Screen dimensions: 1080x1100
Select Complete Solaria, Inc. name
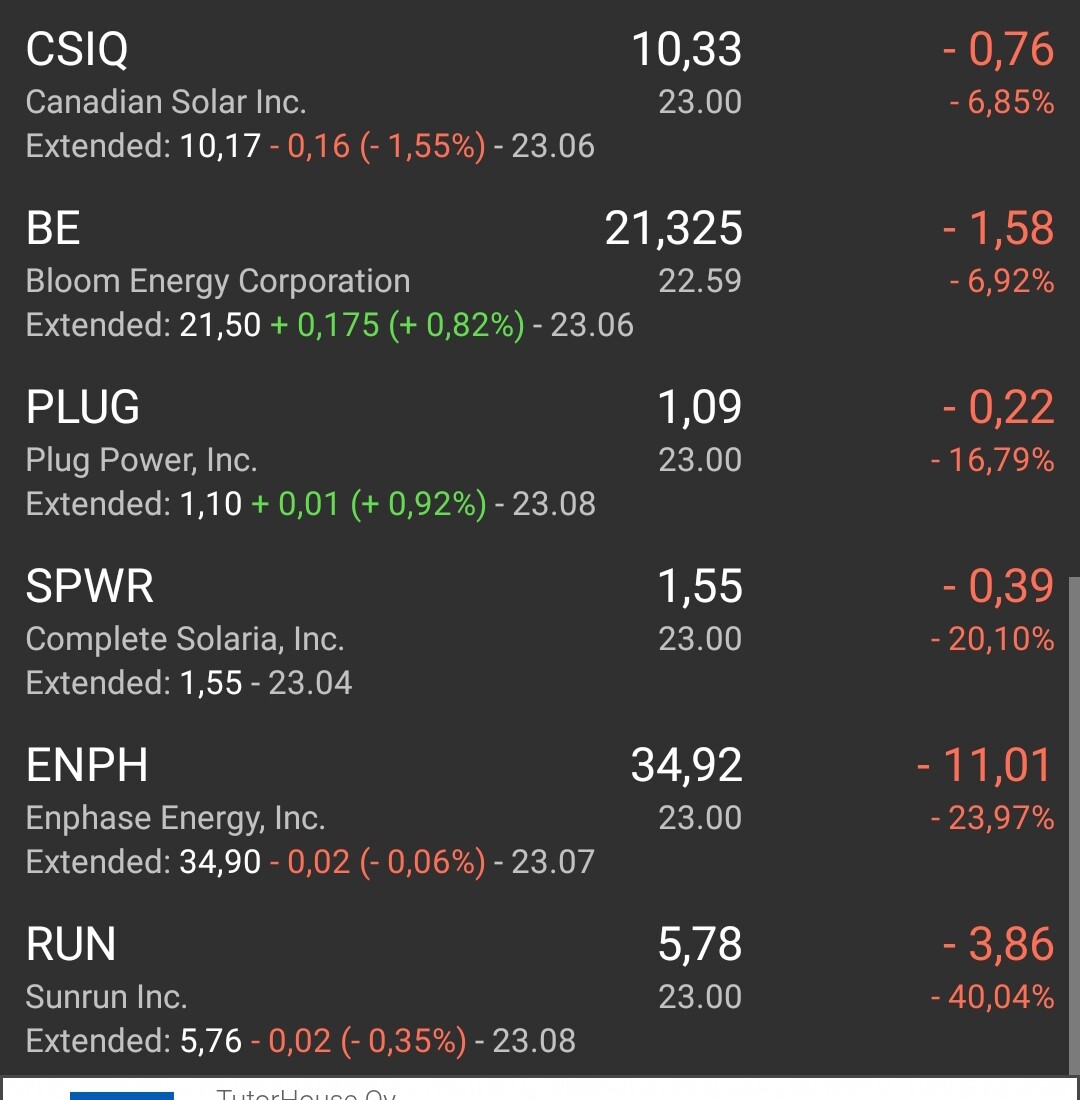tap(185, 639)
